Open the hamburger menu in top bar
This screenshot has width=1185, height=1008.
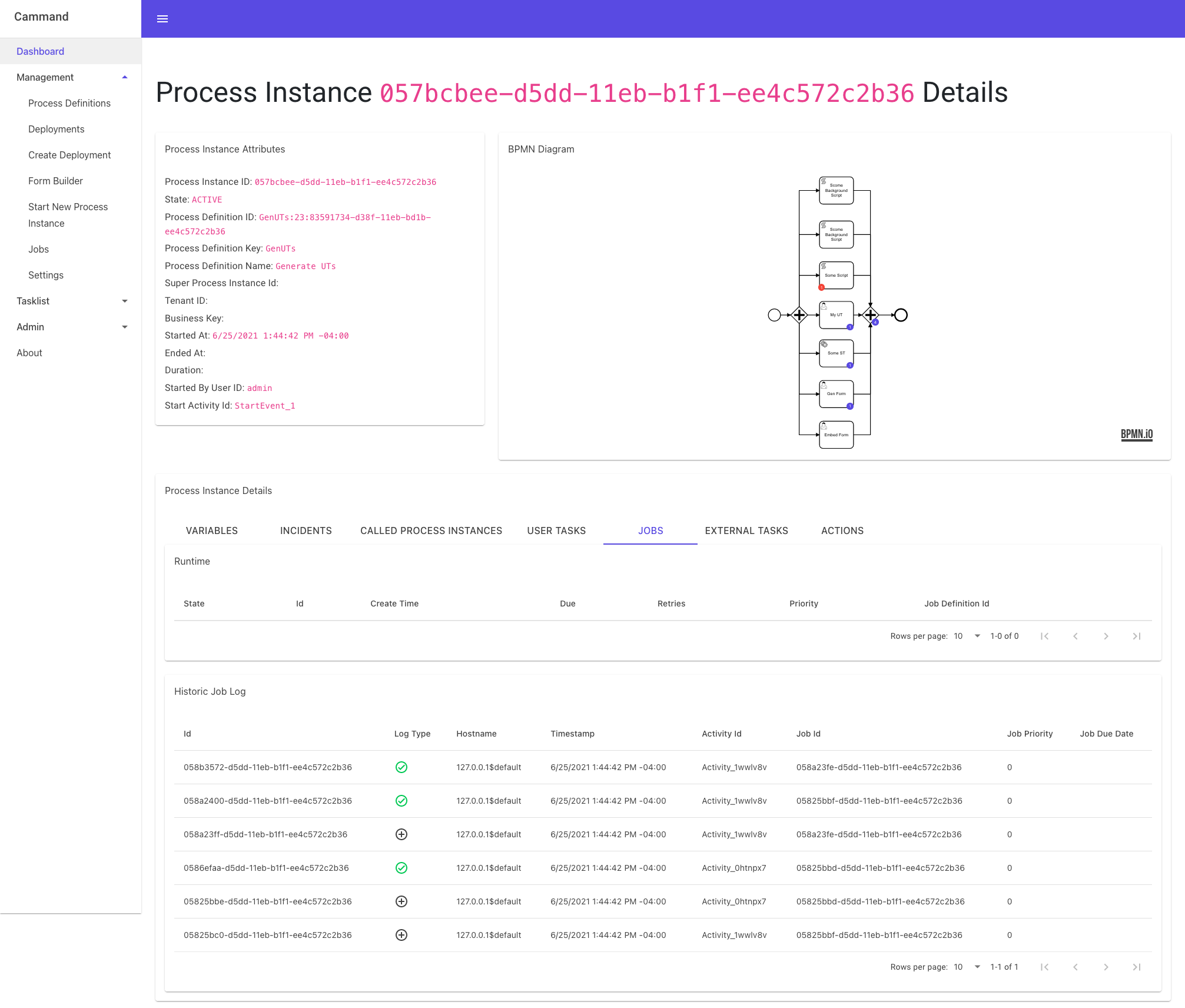tap(162, 19)
